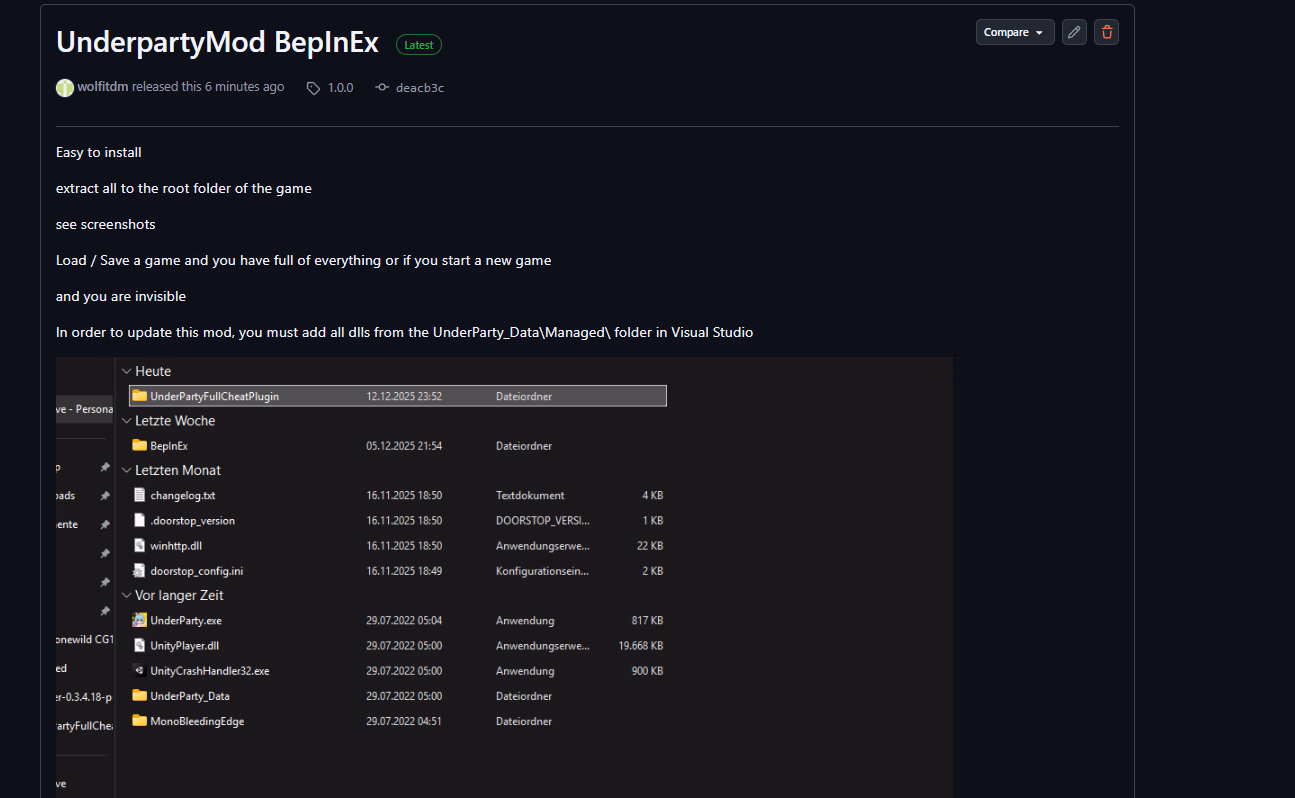Select the BepInEx folder icon
1295x798 pixels.
click(x=140, y=446)
